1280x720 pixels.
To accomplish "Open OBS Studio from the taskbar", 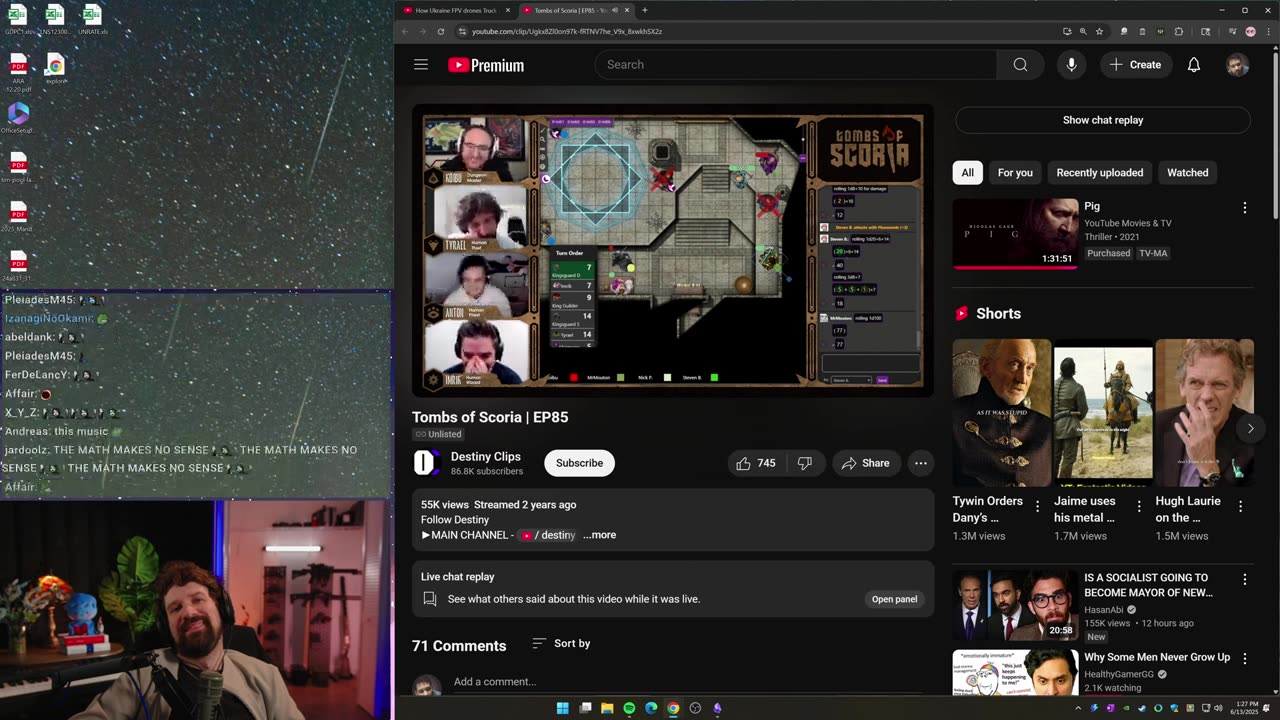I will tap(695, 708).
